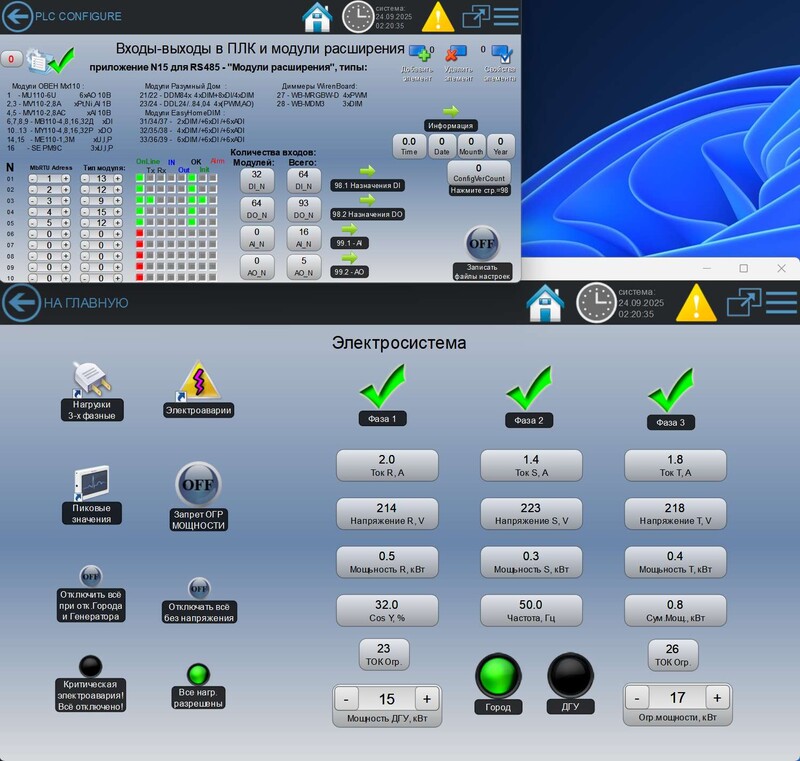
Task: Click the Ток R, A value field
Action: 387,465
